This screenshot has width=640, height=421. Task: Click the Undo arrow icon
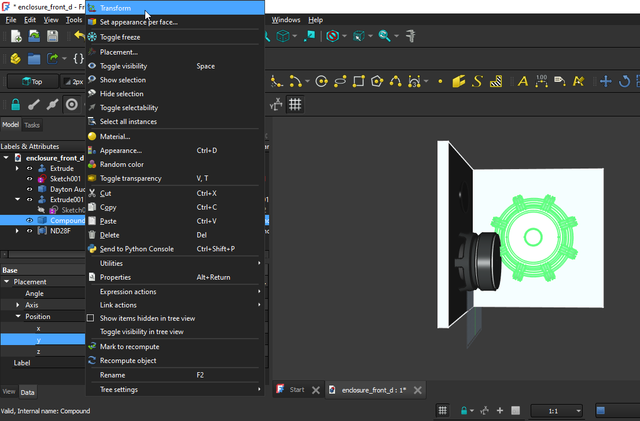pyautogui.click(x=79, y=36)
